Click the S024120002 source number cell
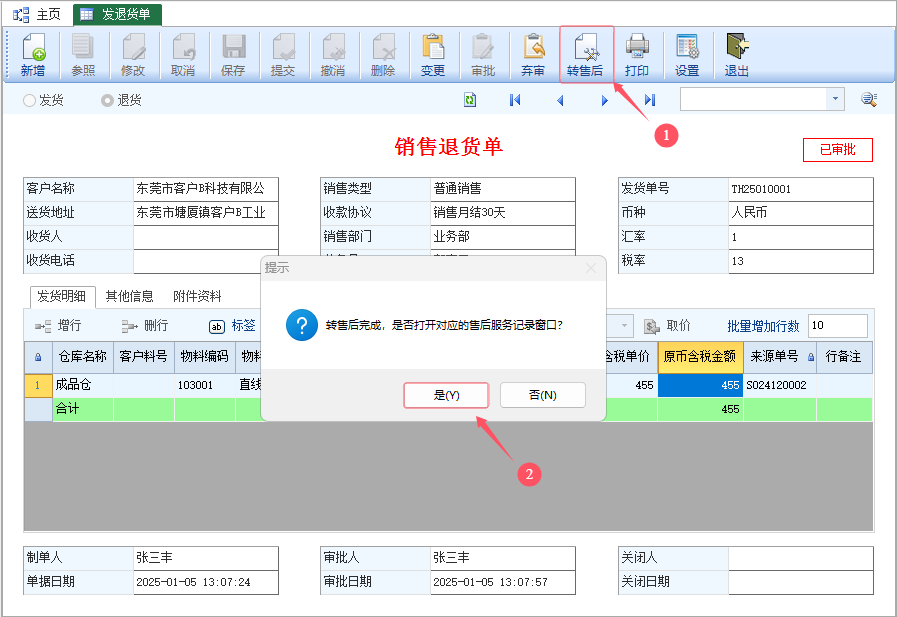Image resolution: width=897 pixels, height=617 pixels. pyautogui.click(x=780, y=385)
